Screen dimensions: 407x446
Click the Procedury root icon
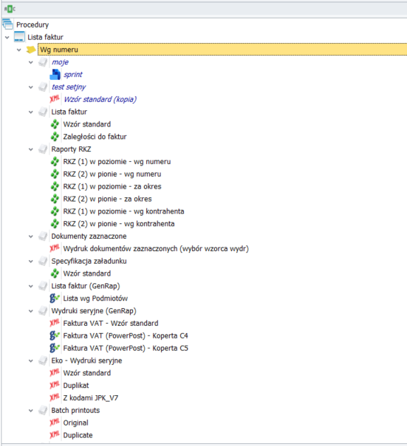(8, 24)
